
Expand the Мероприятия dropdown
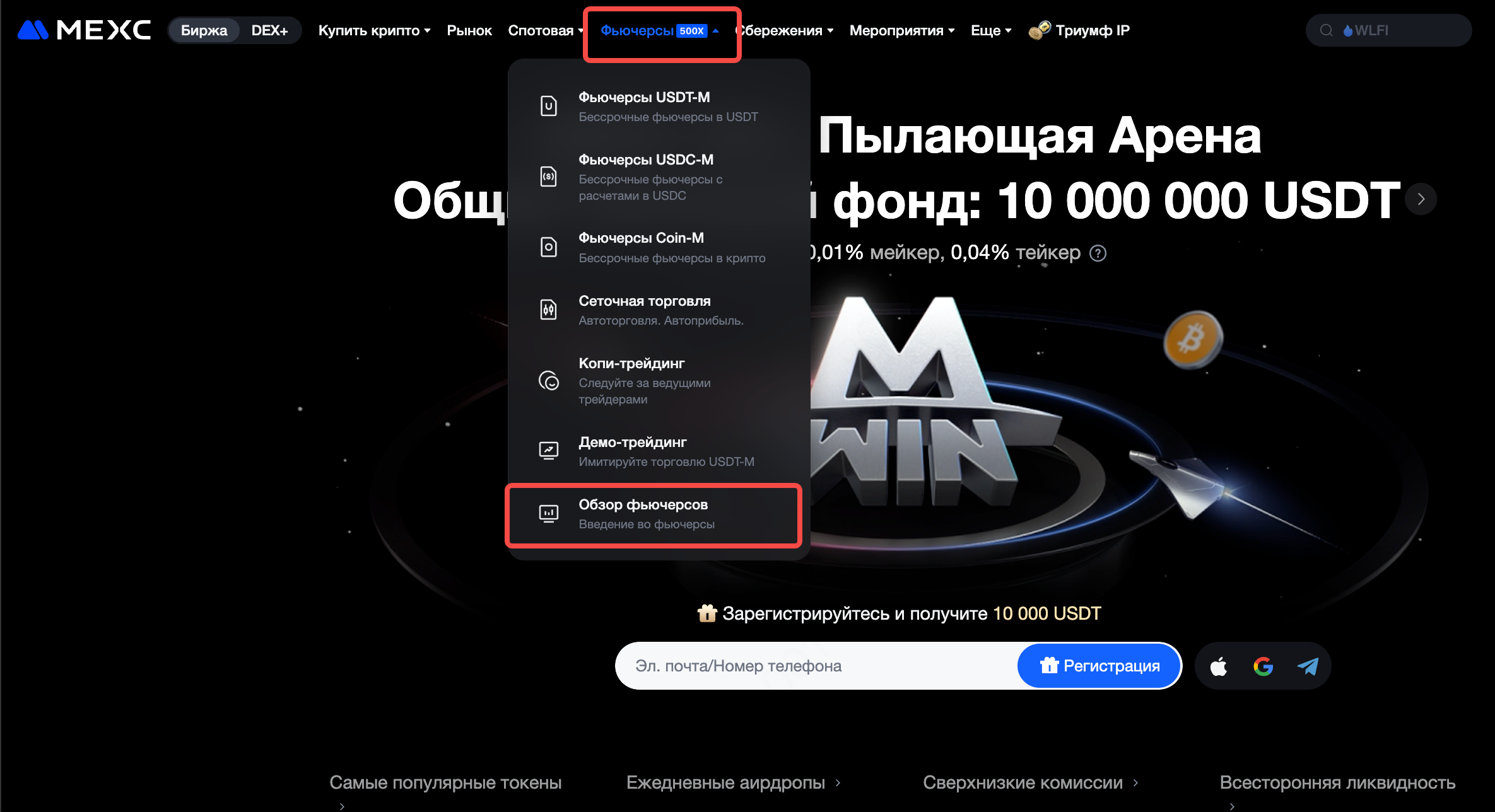point(902,30)
